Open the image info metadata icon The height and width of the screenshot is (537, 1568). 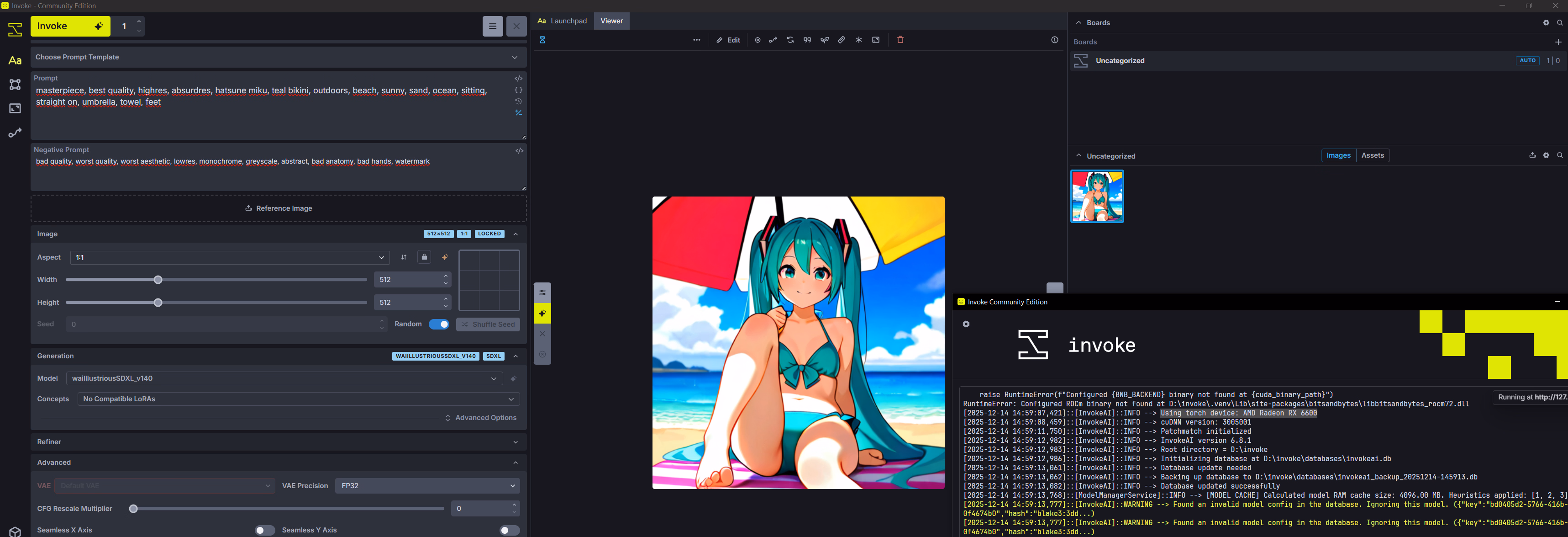tap(1054, 40)
